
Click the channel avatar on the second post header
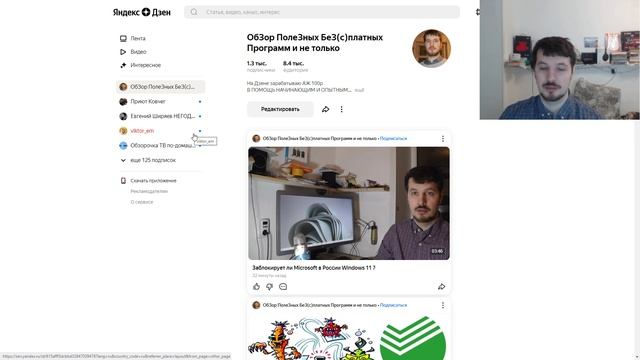256,305
